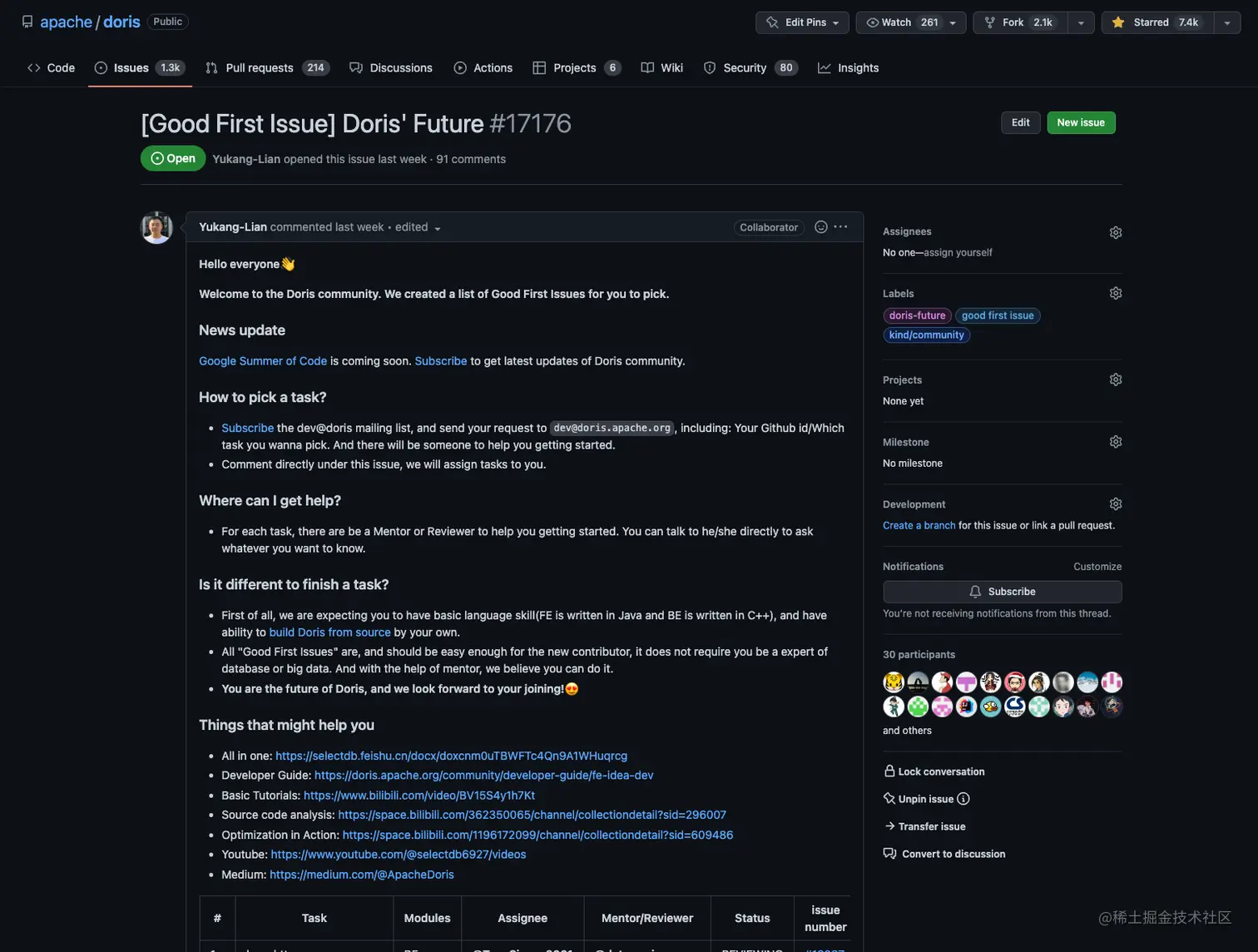Image resolution: width=1258 pixels, height=952 pixels.
Task: Open the Optimization in Action link
Action: (x=537, y=835)
